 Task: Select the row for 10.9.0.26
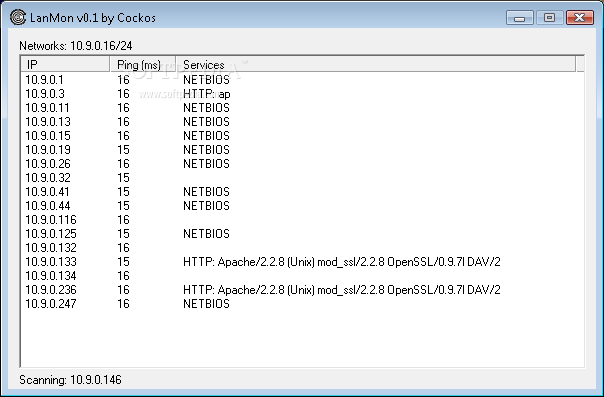click(x=302, y=164)
